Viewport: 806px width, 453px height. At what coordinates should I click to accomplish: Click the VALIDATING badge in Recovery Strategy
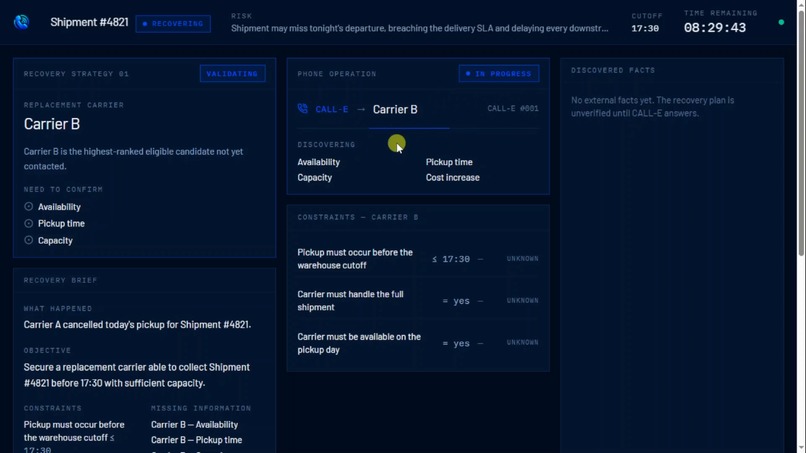click(x=232, y=74)
